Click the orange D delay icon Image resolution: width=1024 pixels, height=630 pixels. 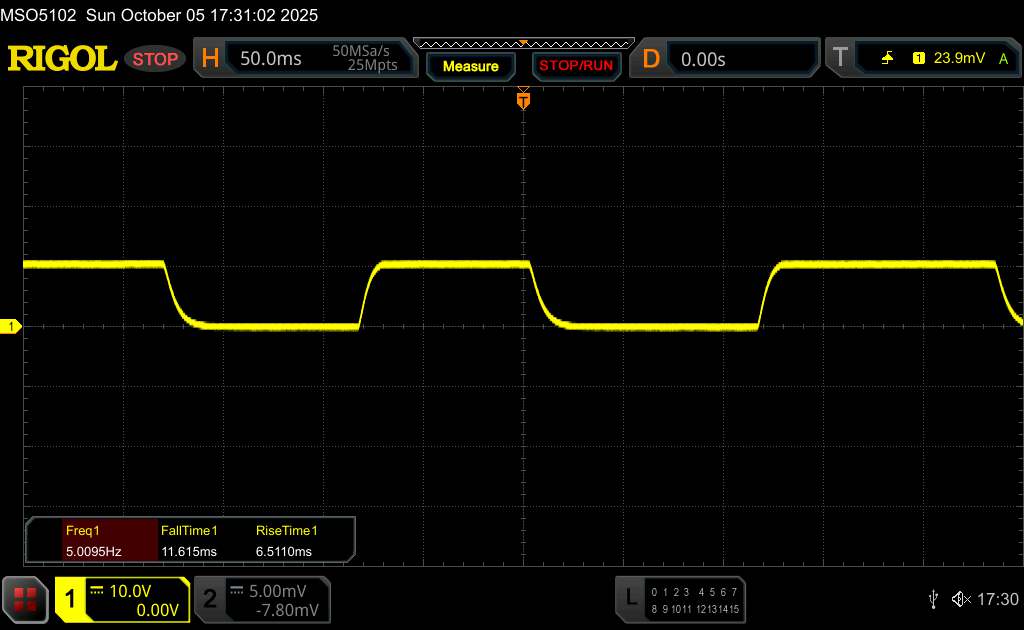651,59
